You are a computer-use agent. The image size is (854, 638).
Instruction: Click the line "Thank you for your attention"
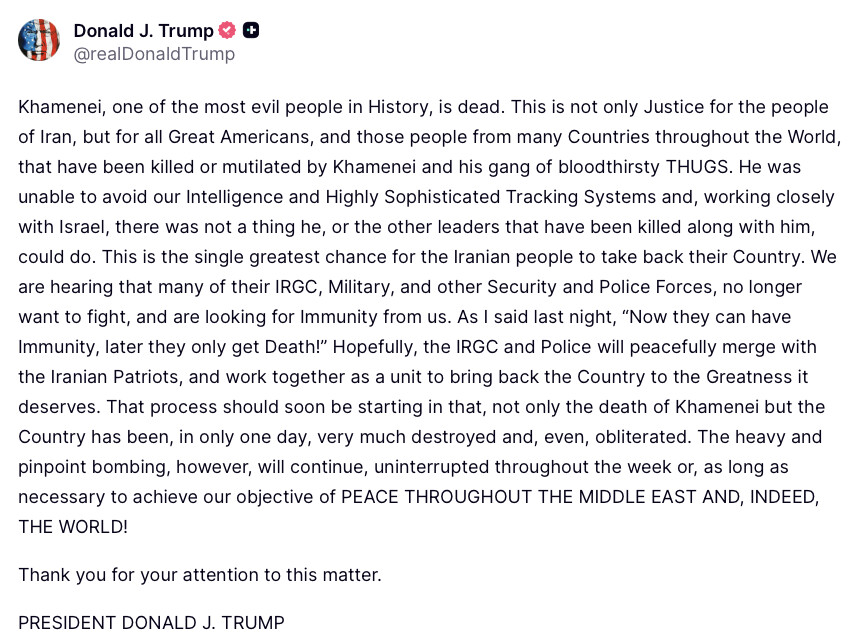coord(200,575)
